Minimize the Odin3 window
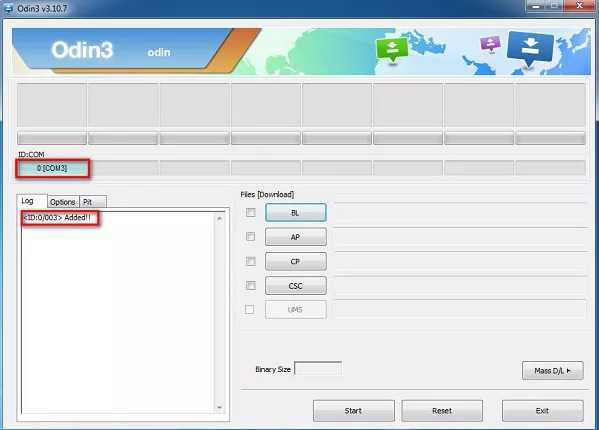 [536, 6]
